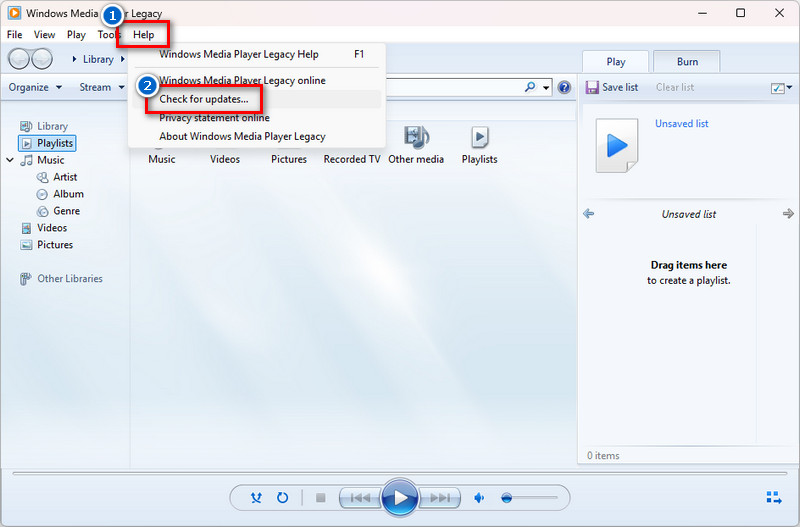Image resolution: width=800 pixels, height=527 pixels.
Task: Click the italic Unsaved list title
Action: (x=688, y=214)
